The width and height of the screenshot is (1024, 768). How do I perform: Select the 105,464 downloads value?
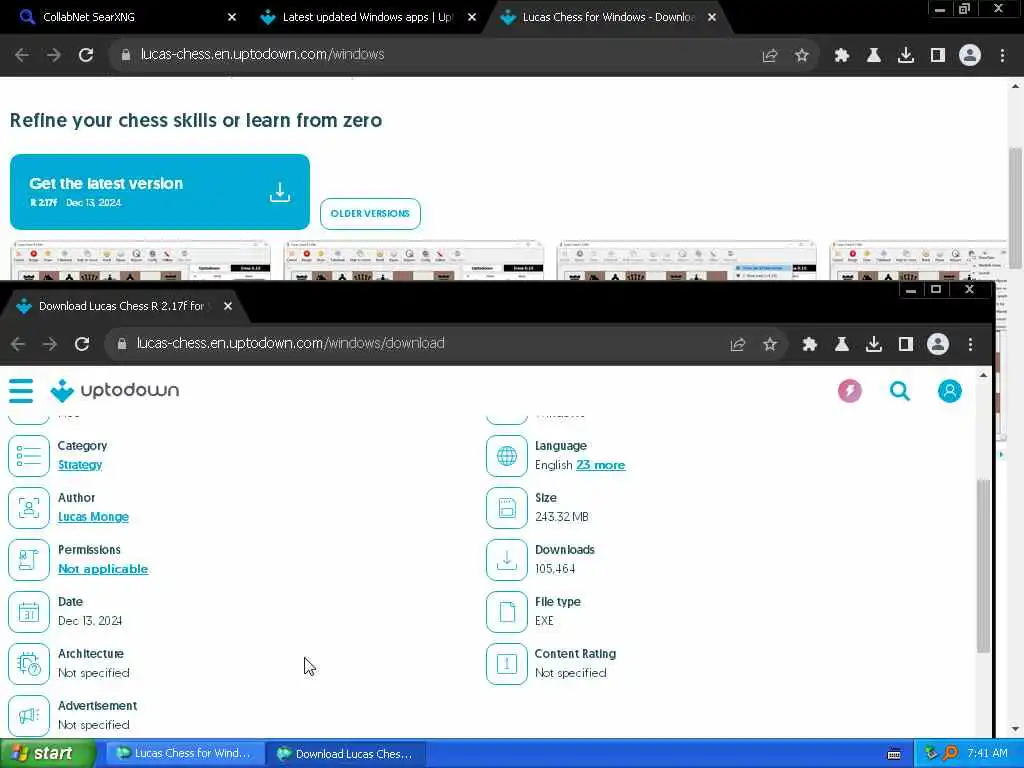click(x=555, y=569)
